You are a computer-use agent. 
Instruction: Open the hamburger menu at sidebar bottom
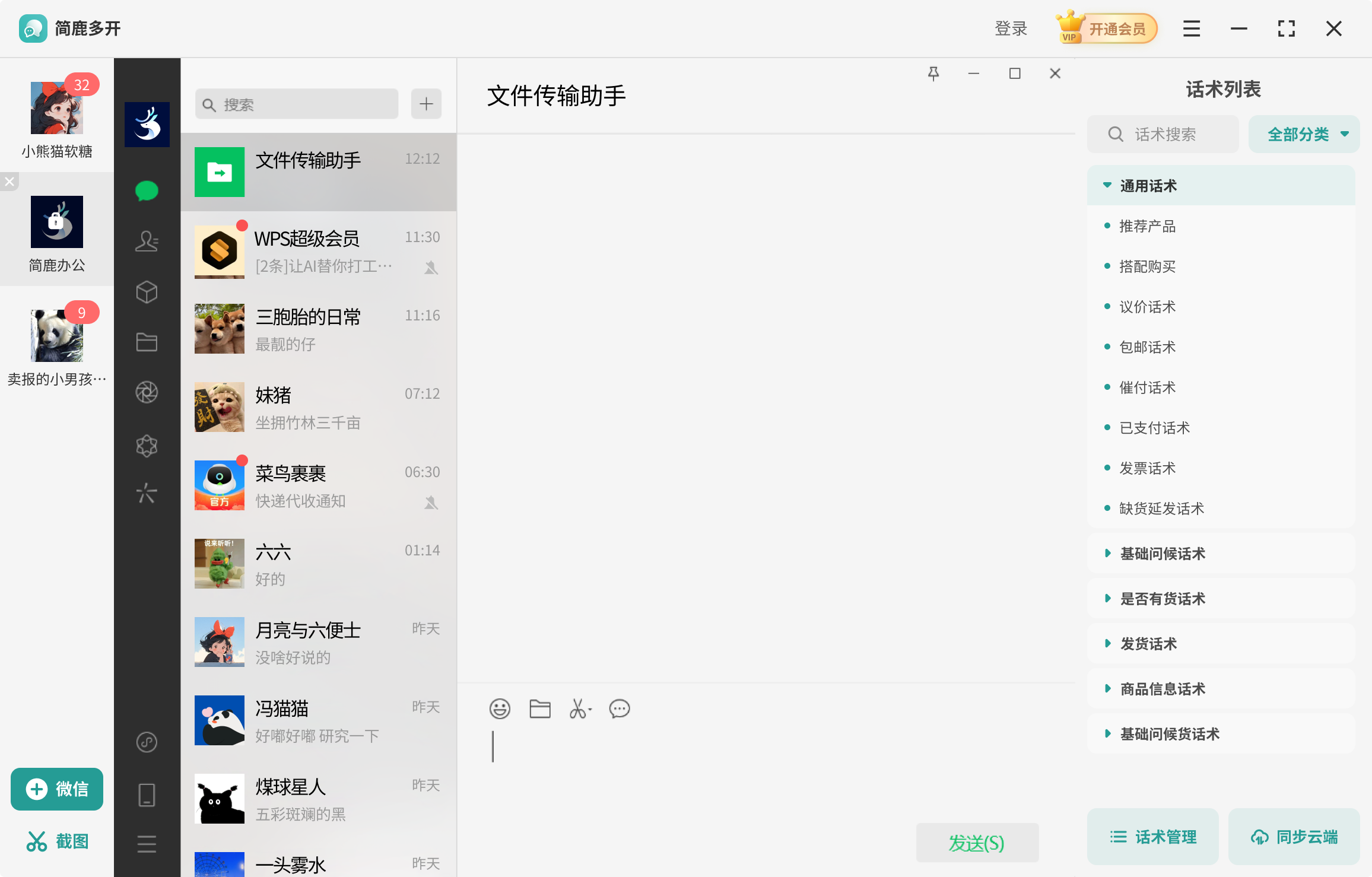(147, 844)
